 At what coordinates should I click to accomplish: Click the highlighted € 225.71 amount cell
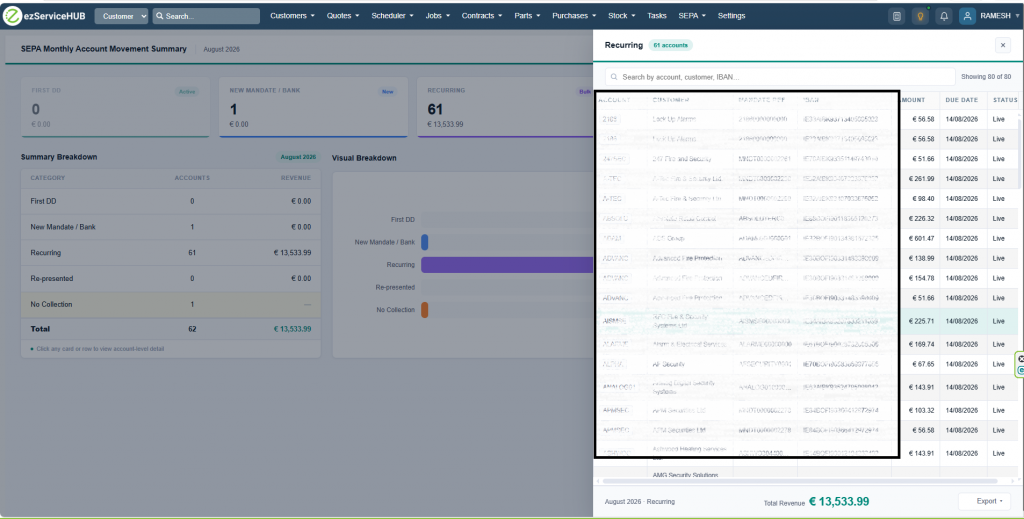(921, 321)
